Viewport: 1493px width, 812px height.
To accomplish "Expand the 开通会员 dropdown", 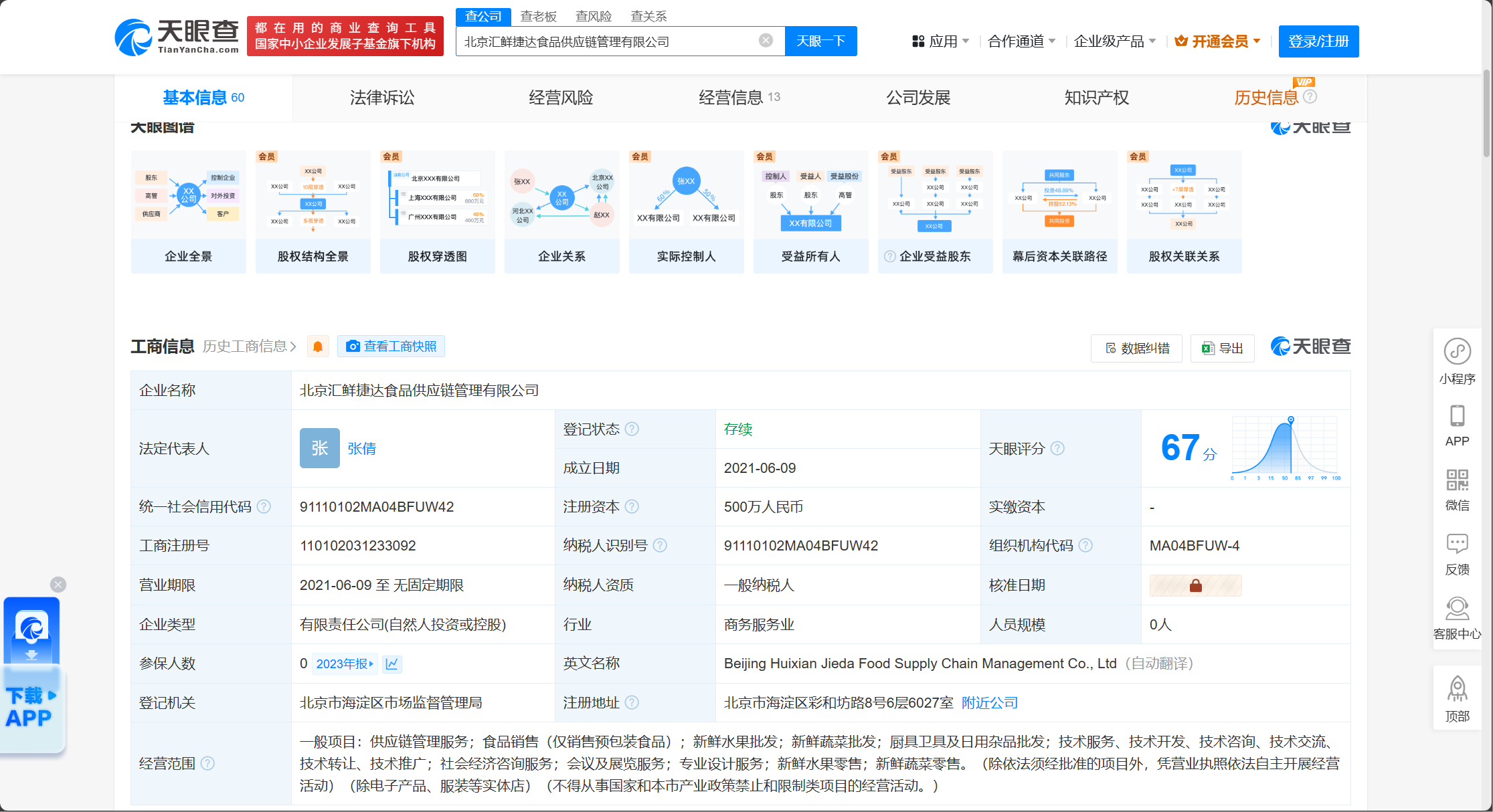I will coord(1218,41).
